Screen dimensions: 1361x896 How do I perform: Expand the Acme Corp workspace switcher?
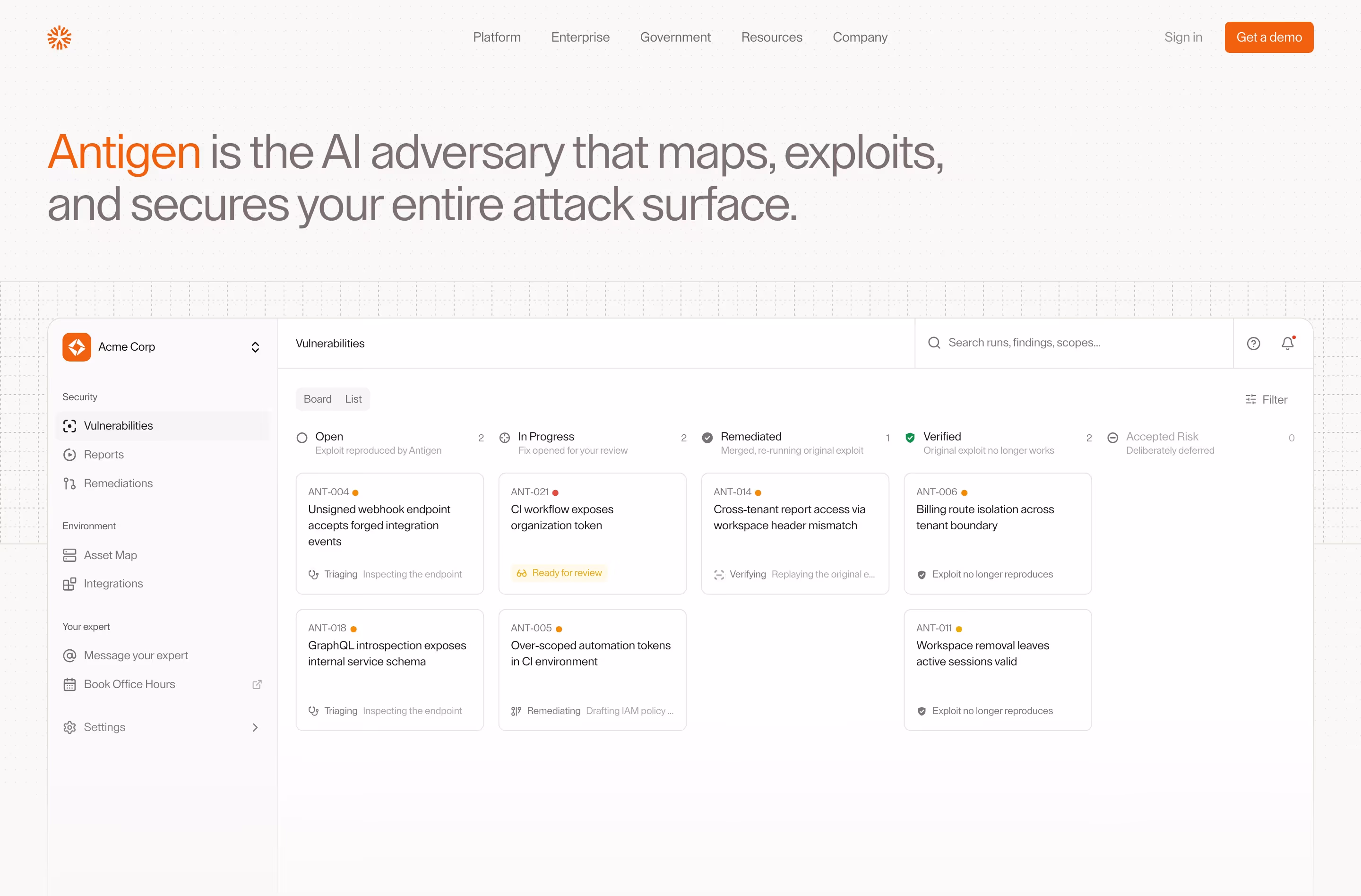click(256, 347)
